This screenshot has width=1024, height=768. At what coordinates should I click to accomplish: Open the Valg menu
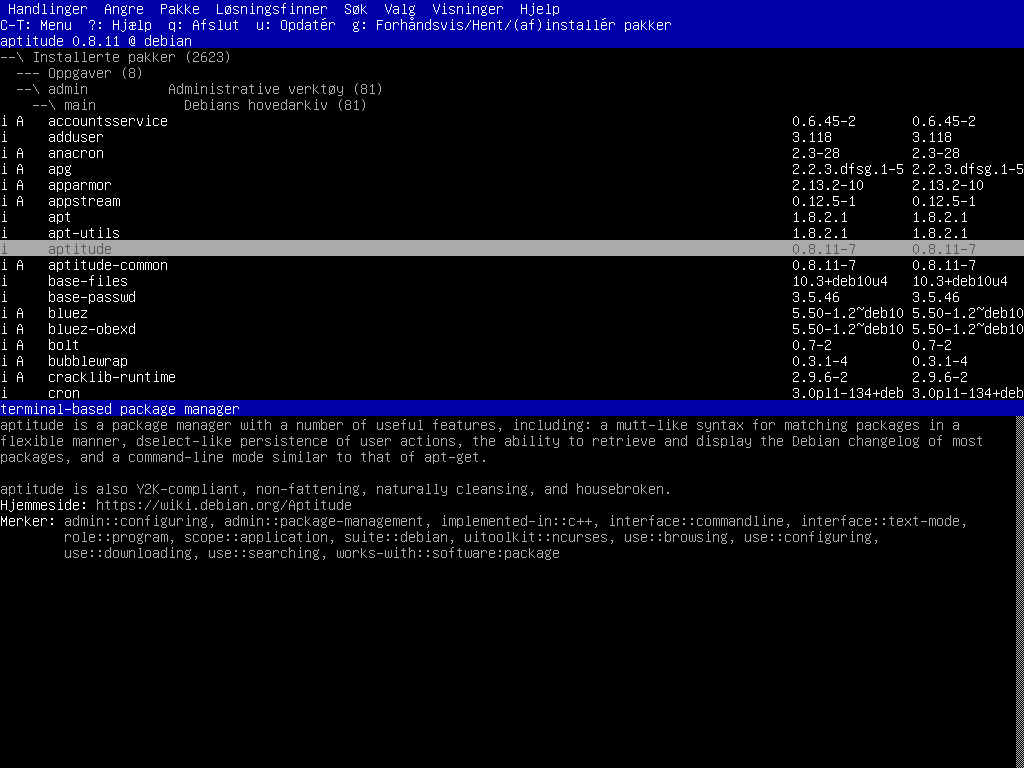tap(400, 9)
